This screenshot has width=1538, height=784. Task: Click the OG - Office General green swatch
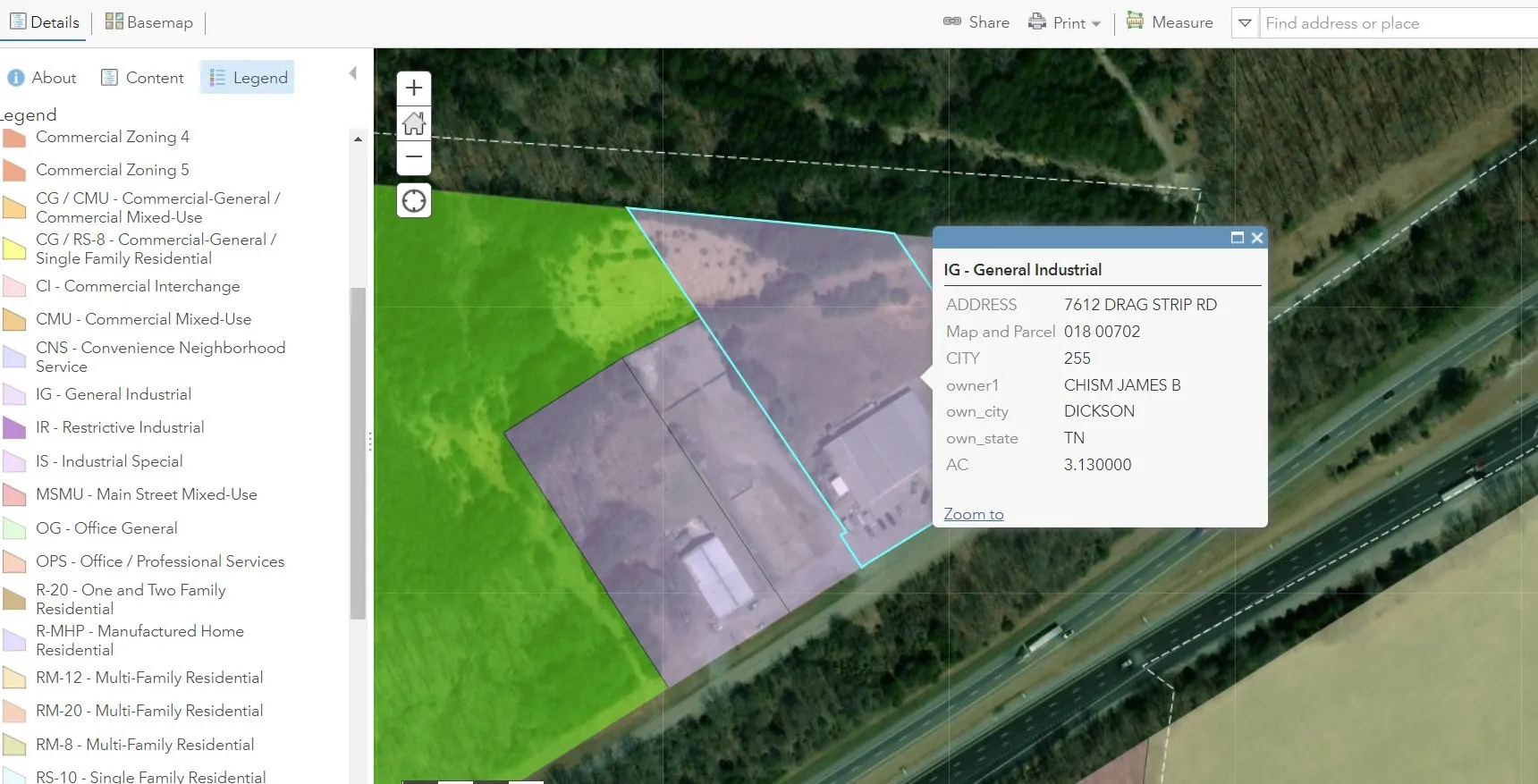coord(14,528)
